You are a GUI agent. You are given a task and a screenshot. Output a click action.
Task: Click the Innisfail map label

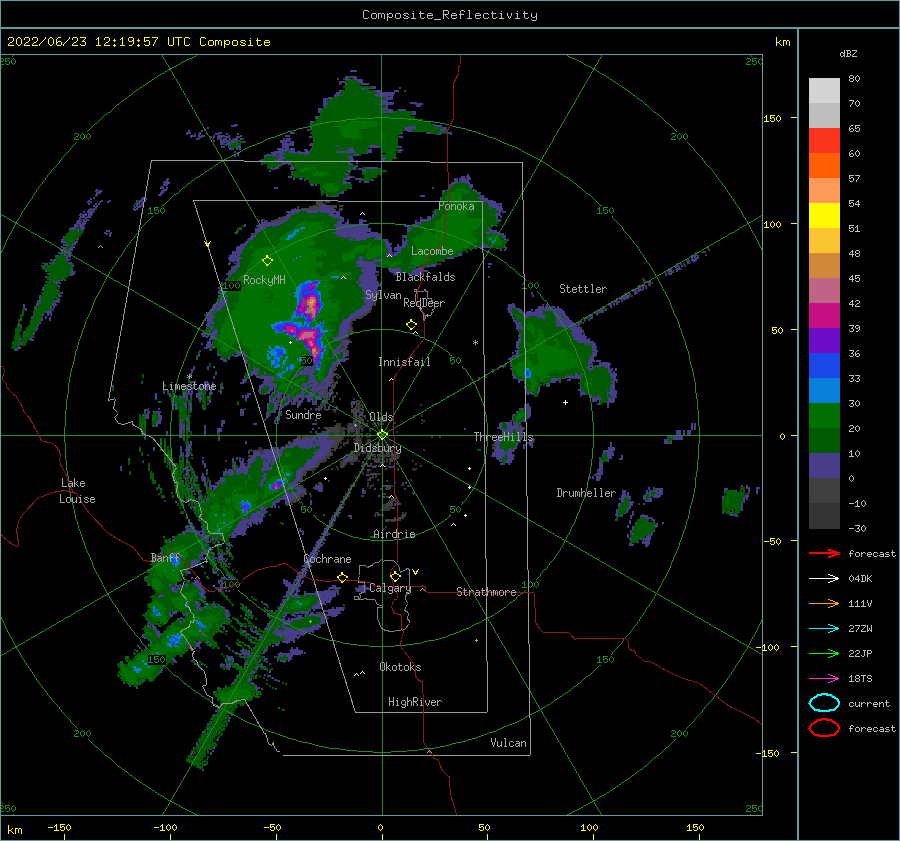[404, 362]
